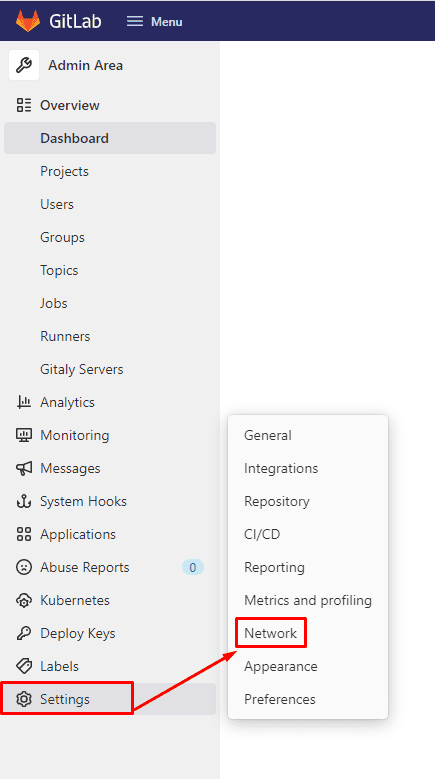Viewport: 435px width, 779px height.
Task: Click the Abuse Reports count badge
Action: tap(193, 567)
